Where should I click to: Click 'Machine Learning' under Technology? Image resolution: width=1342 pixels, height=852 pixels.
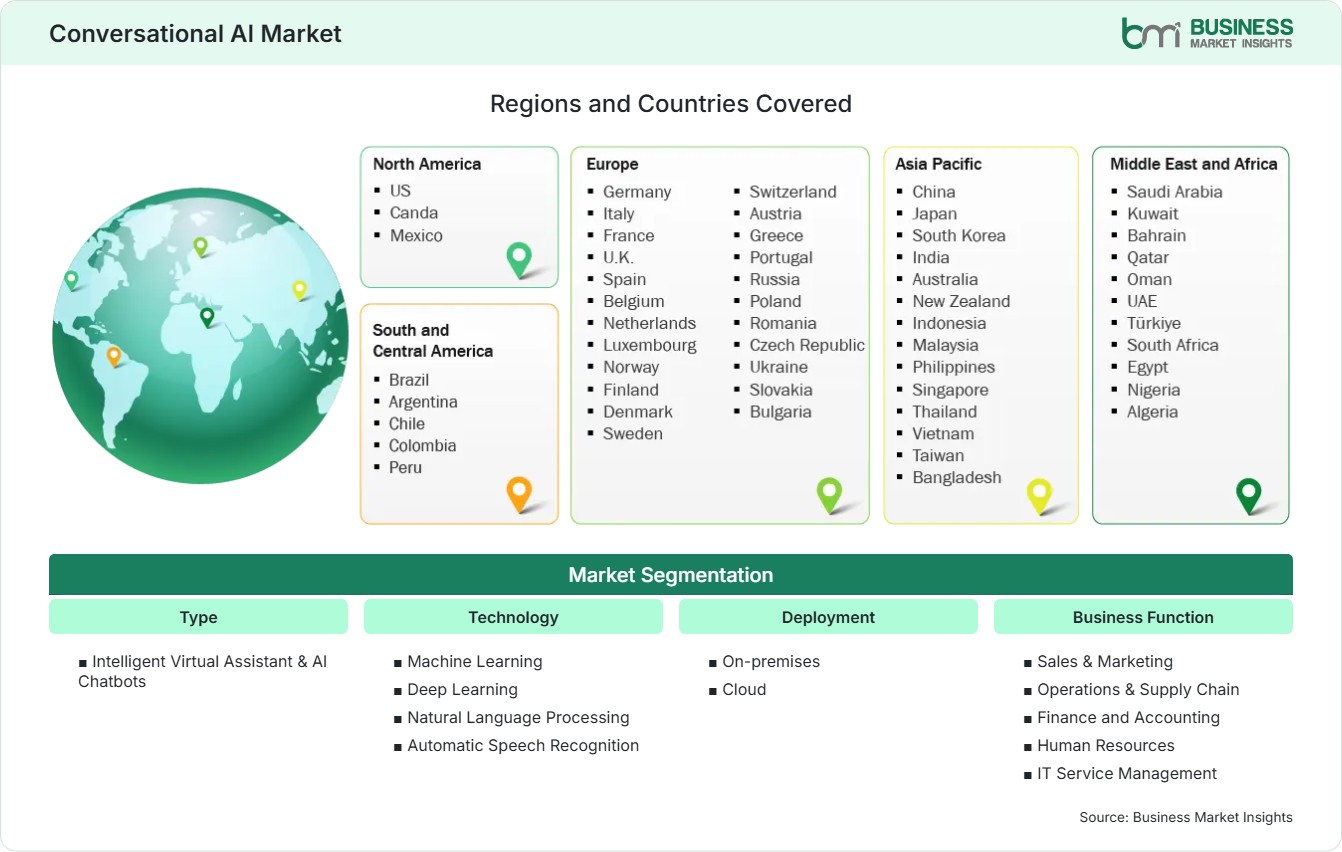pos(475,662)
